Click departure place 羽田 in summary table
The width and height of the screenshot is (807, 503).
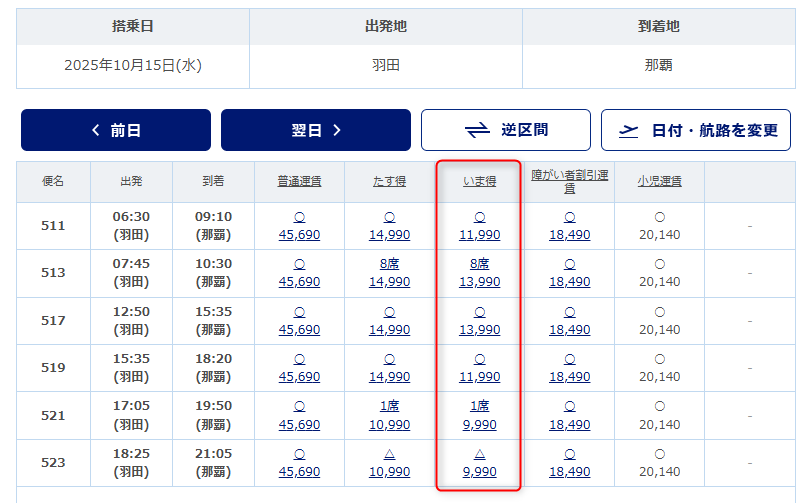click(386, 65)
